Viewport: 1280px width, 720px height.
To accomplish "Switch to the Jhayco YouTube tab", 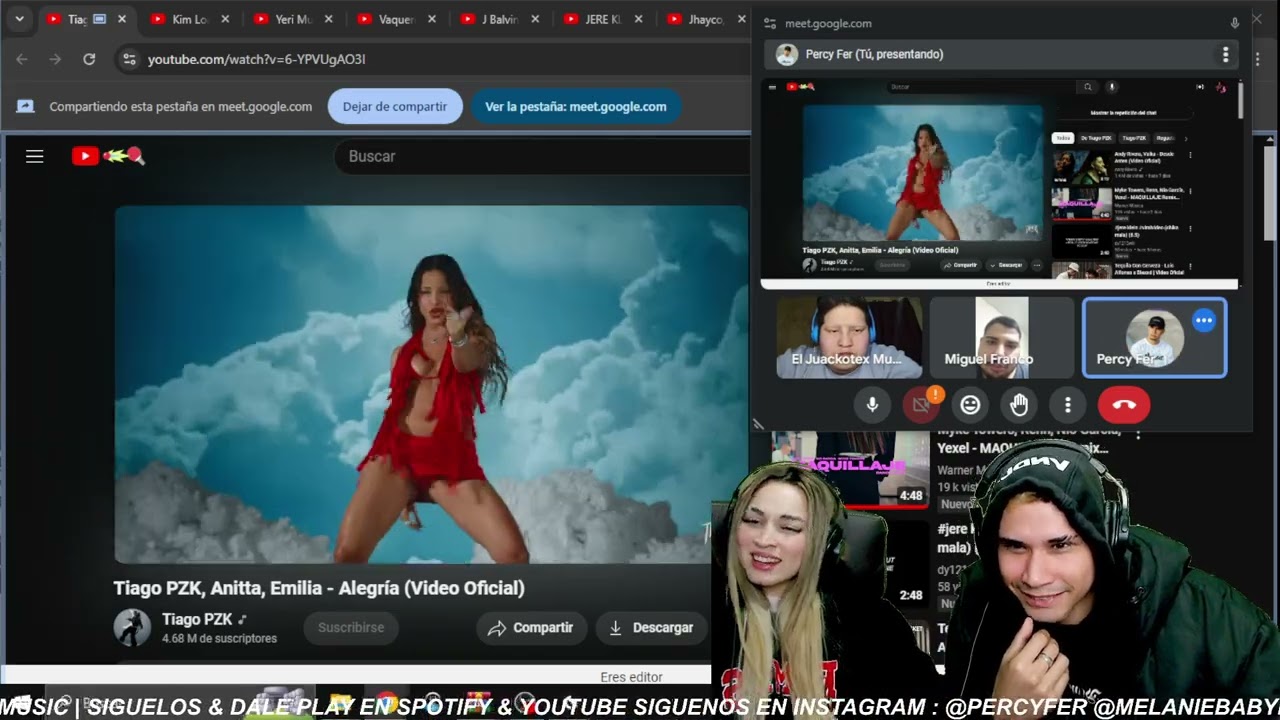I will (x=705, y=19).
